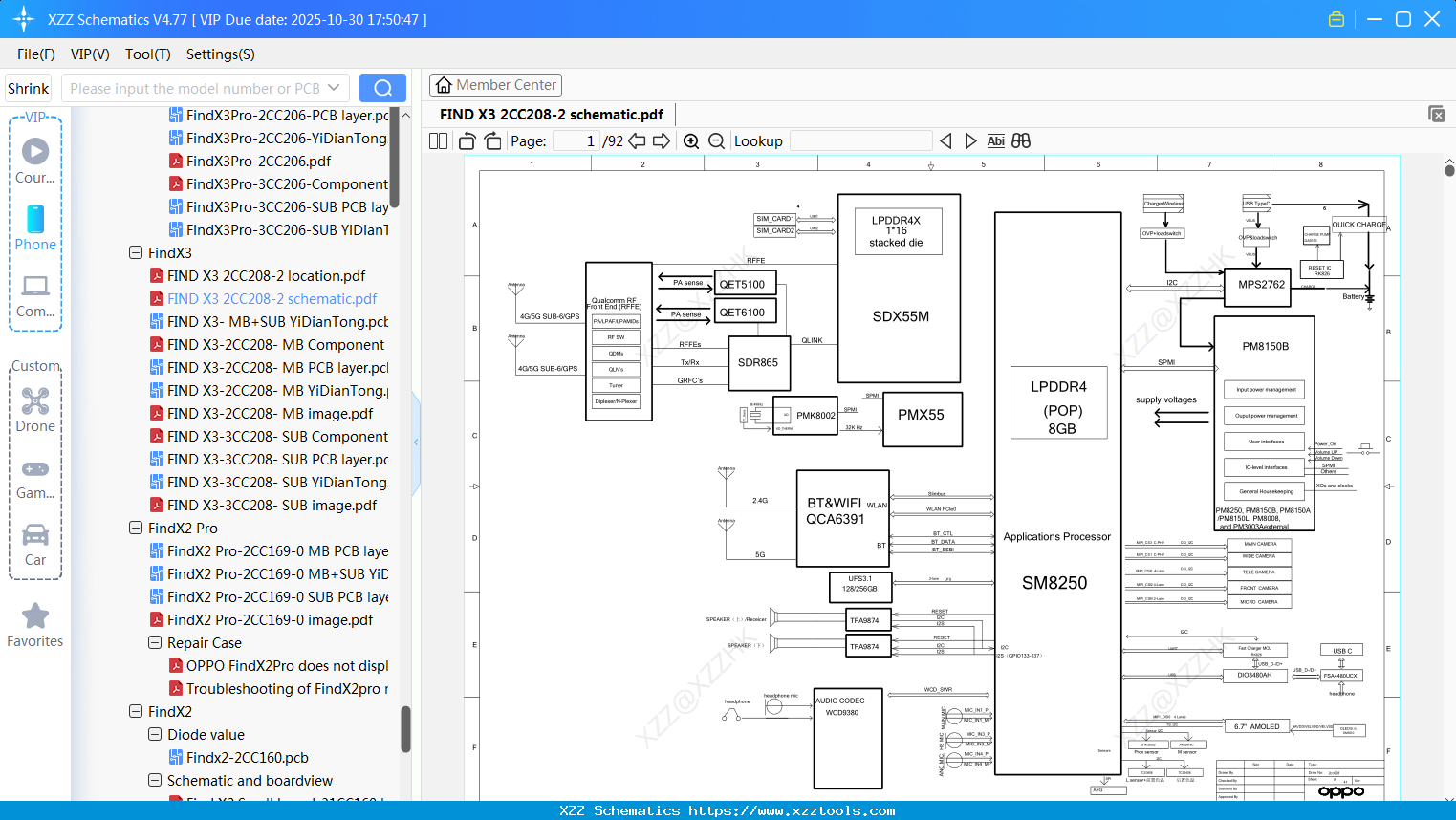Click the Member Center button
Image resolution: width=1456 pixels, height=820 pixels.
495,85
